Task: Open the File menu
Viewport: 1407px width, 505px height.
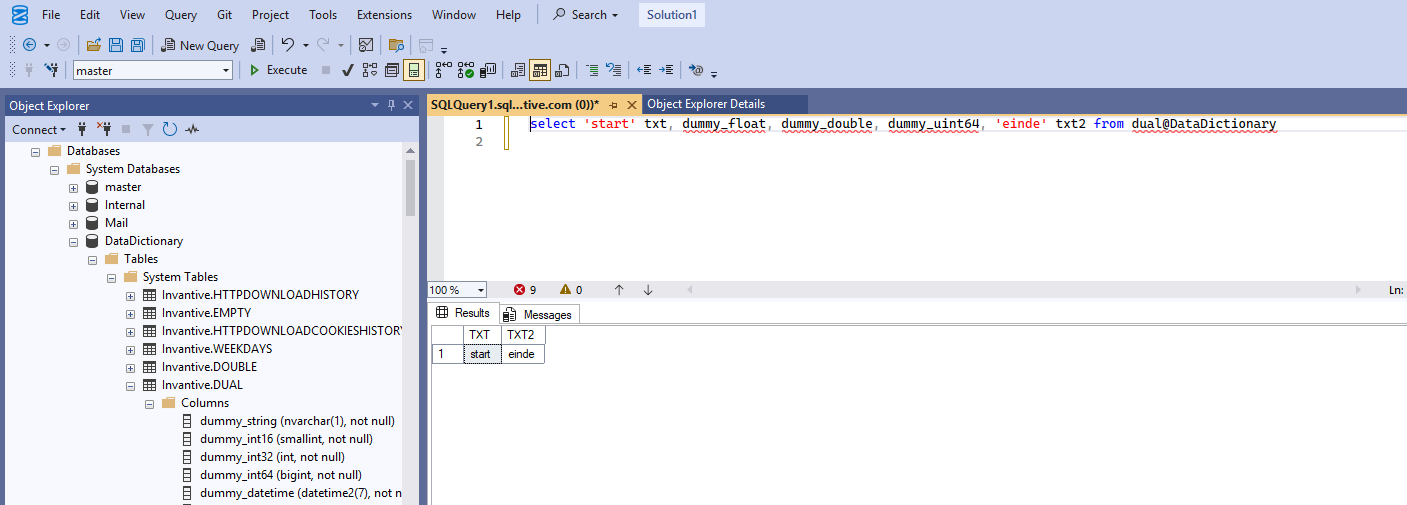Action: [51, 15]
